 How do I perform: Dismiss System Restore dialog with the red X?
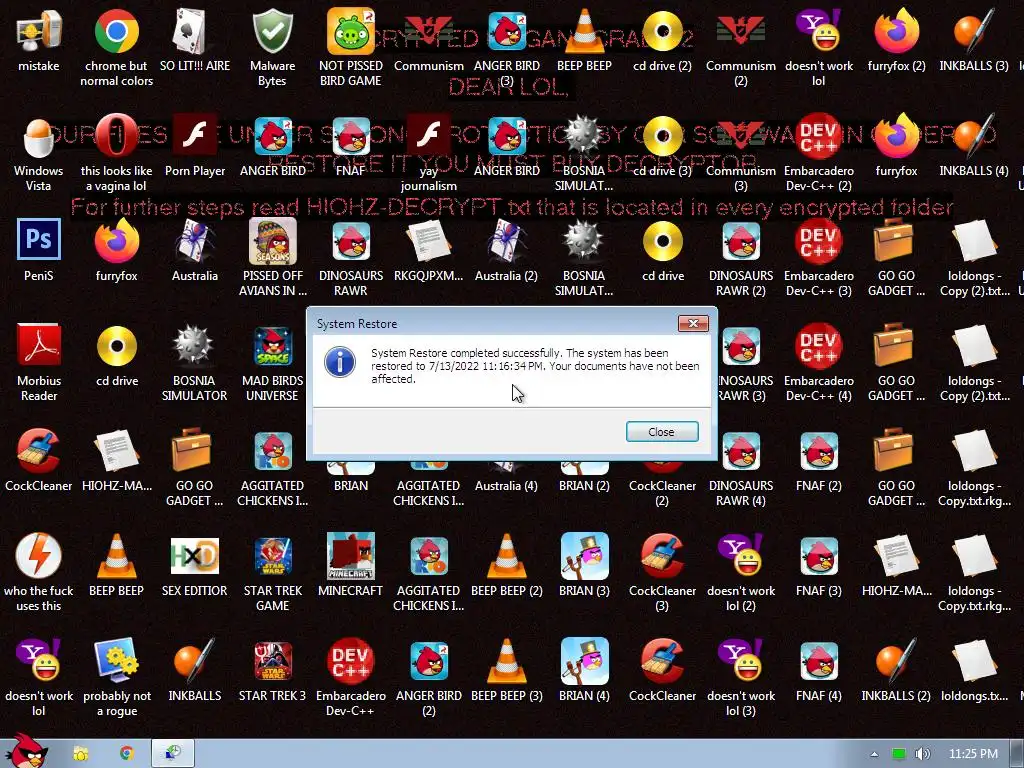(x=693, y=323)
